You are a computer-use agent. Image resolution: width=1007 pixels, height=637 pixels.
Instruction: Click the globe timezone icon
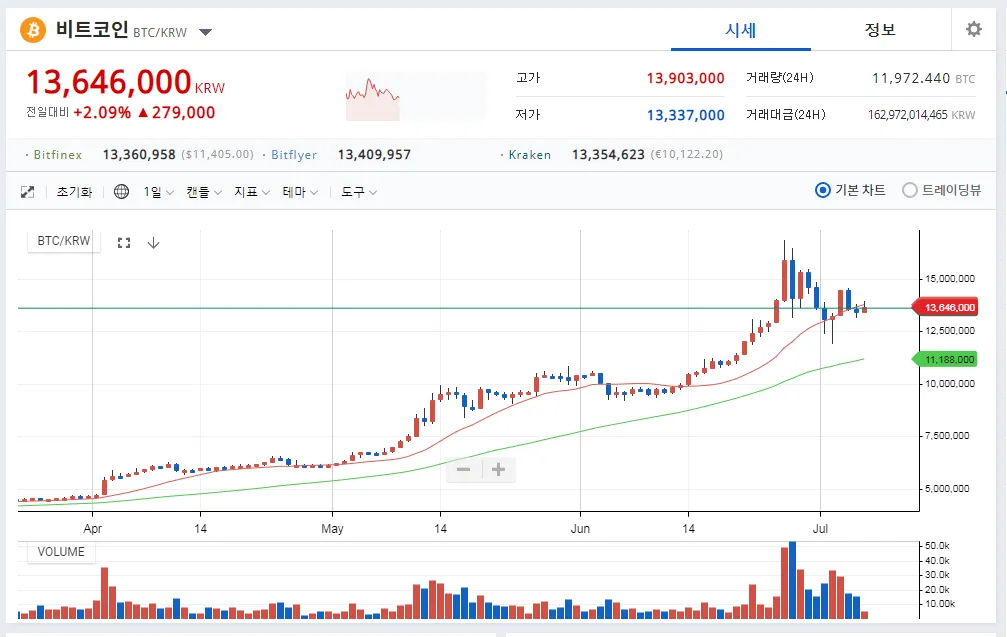pyautogui.click(x=121, y=191)
